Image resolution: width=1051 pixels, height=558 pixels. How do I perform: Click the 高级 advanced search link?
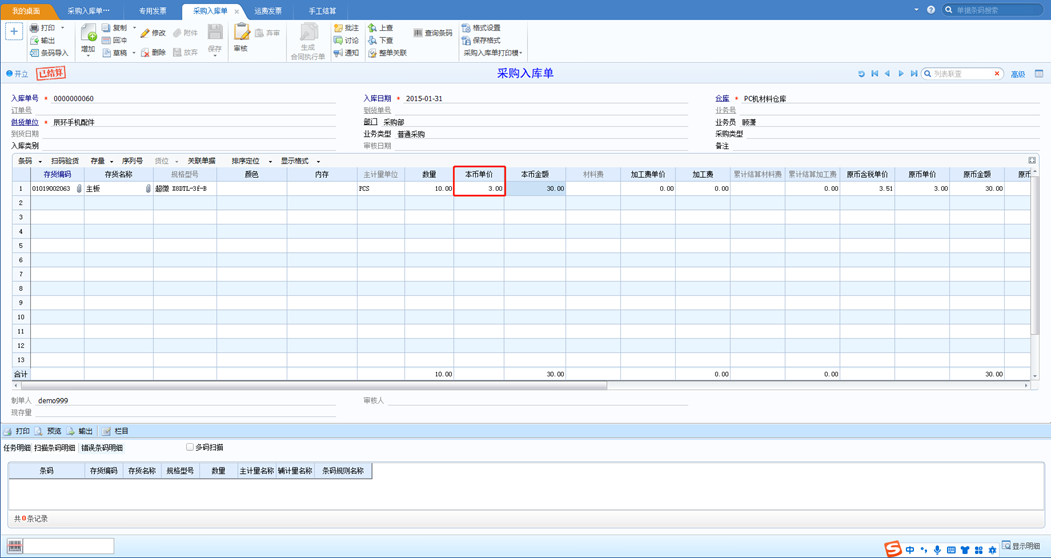click(1017, 74)
